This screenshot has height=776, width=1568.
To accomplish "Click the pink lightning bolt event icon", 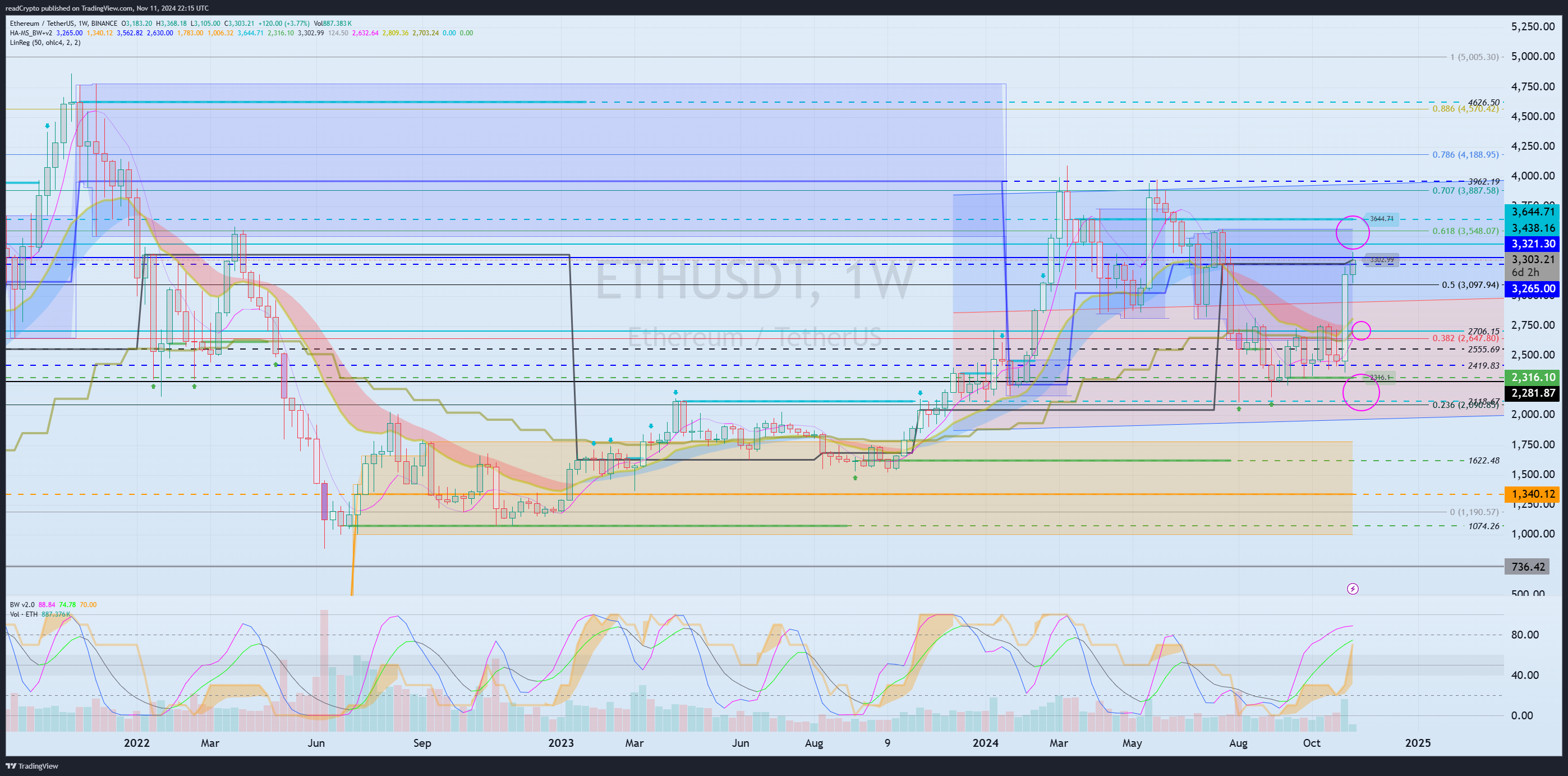I will (x=1353, y=589).
